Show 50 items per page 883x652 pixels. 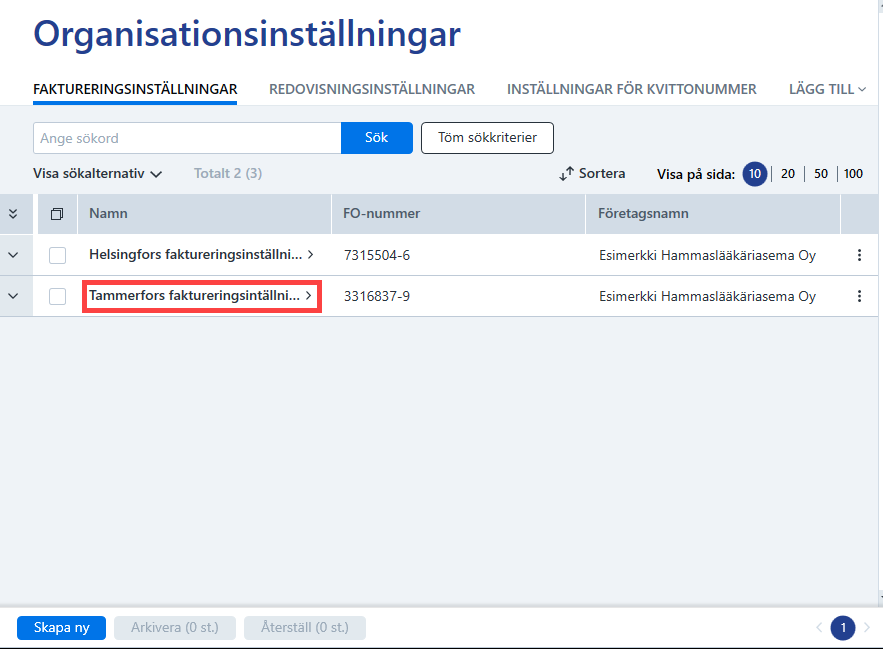pyautogui.click(x=821, y=174)
